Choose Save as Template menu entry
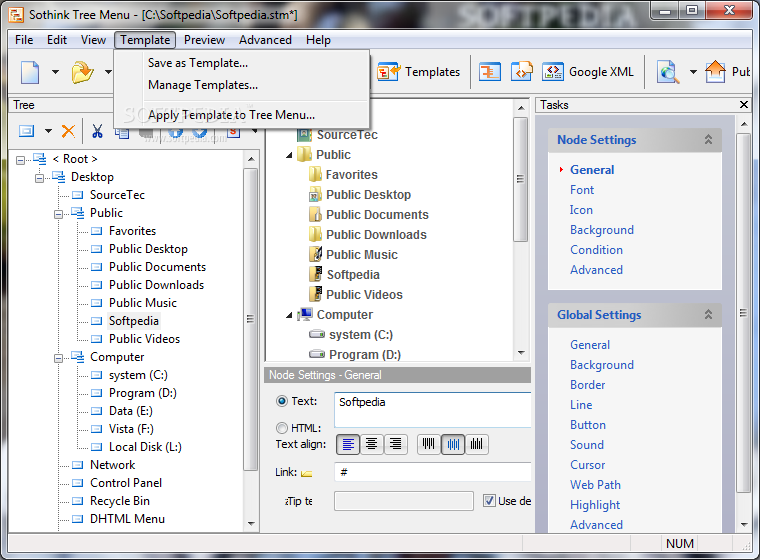Viewport: 760px width, 560px height. click(198, 63)
